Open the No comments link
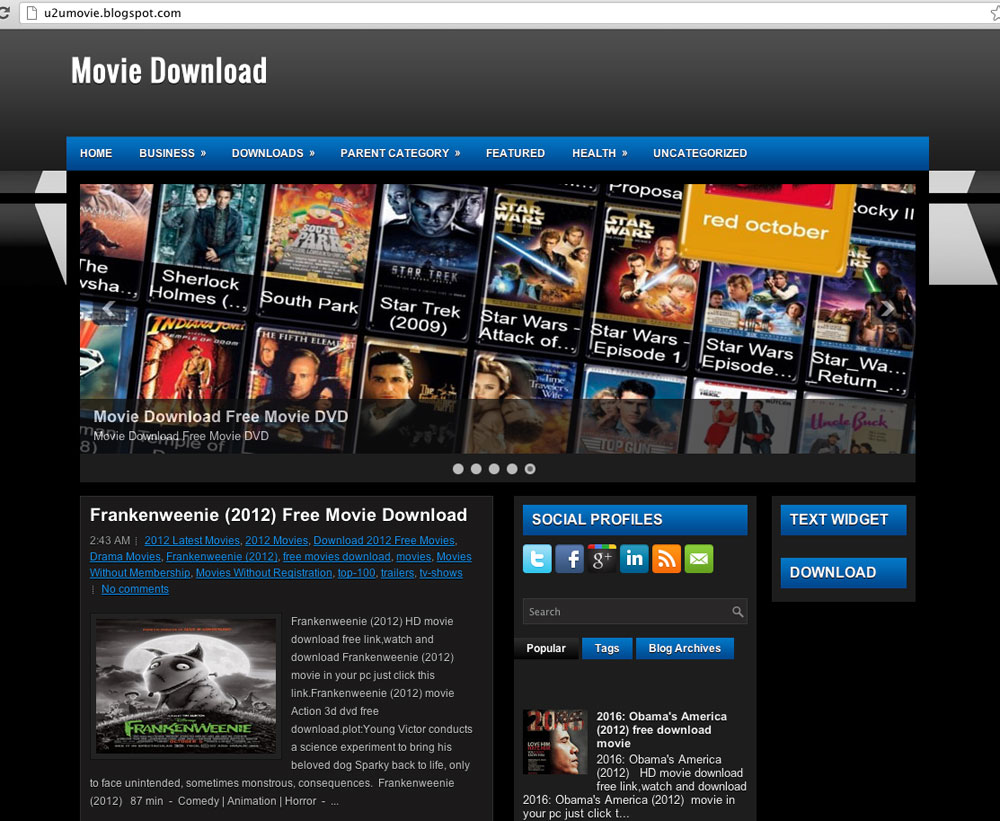Viewport: 1000px width, 821px height. tap(135, 589)
